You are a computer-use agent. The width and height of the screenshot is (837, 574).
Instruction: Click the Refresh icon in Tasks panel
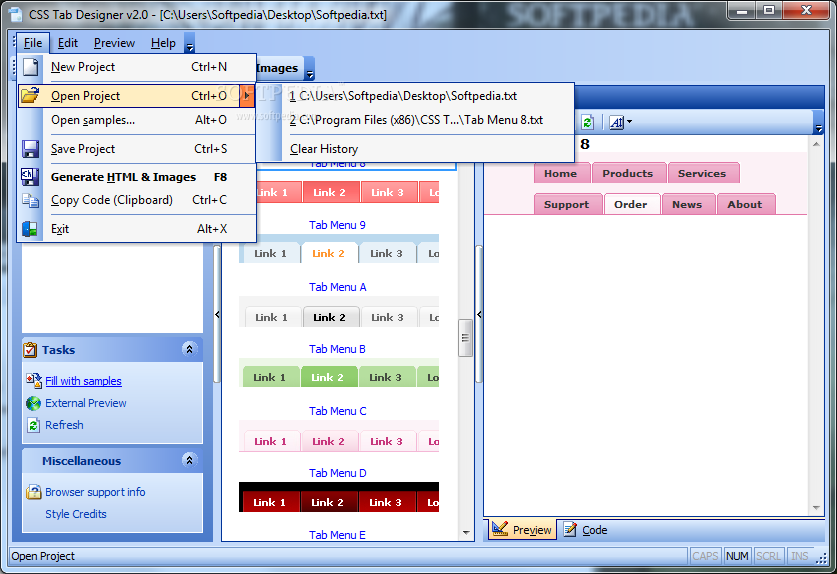click(x=34, y=425)
